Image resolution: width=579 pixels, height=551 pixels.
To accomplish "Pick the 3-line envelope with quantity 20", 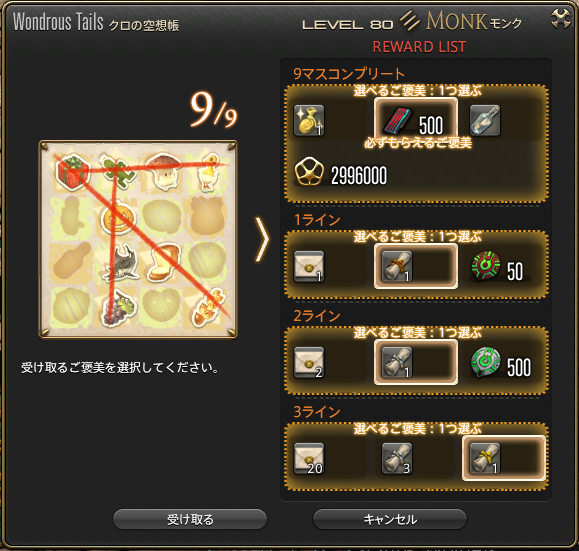I will click(x=309, y=458).
